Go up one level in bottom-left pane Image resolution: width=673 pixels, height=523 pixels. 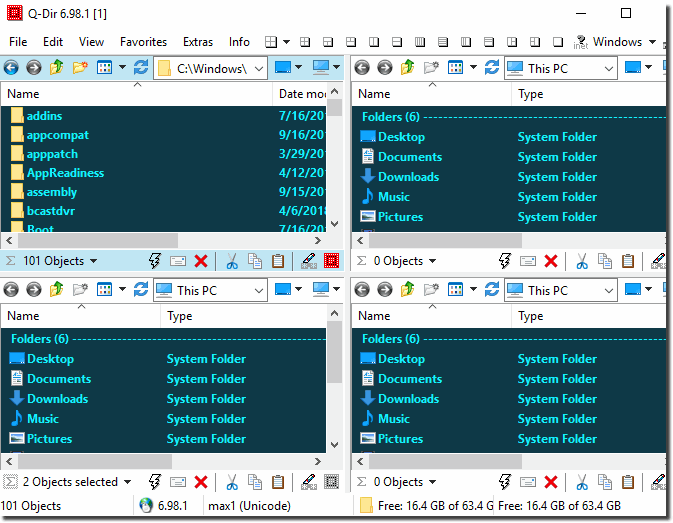click(x=57, y=290)
